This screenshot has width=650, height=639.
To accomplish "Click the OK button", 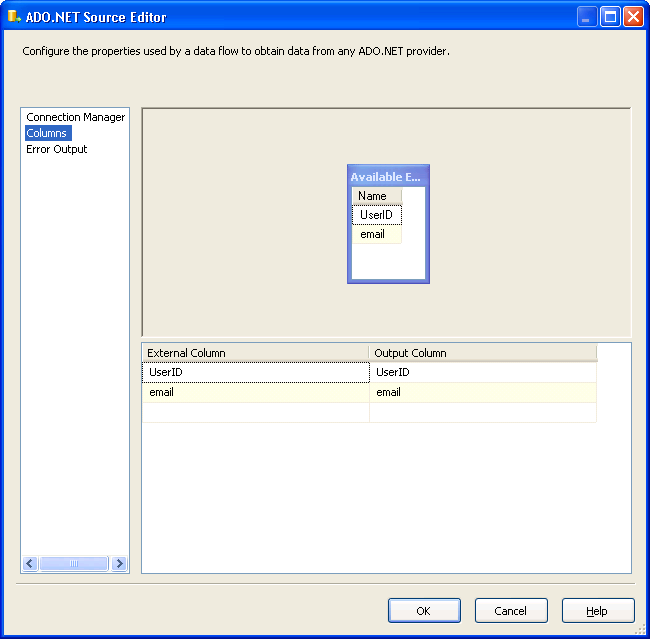I will (x=424, y=610).
